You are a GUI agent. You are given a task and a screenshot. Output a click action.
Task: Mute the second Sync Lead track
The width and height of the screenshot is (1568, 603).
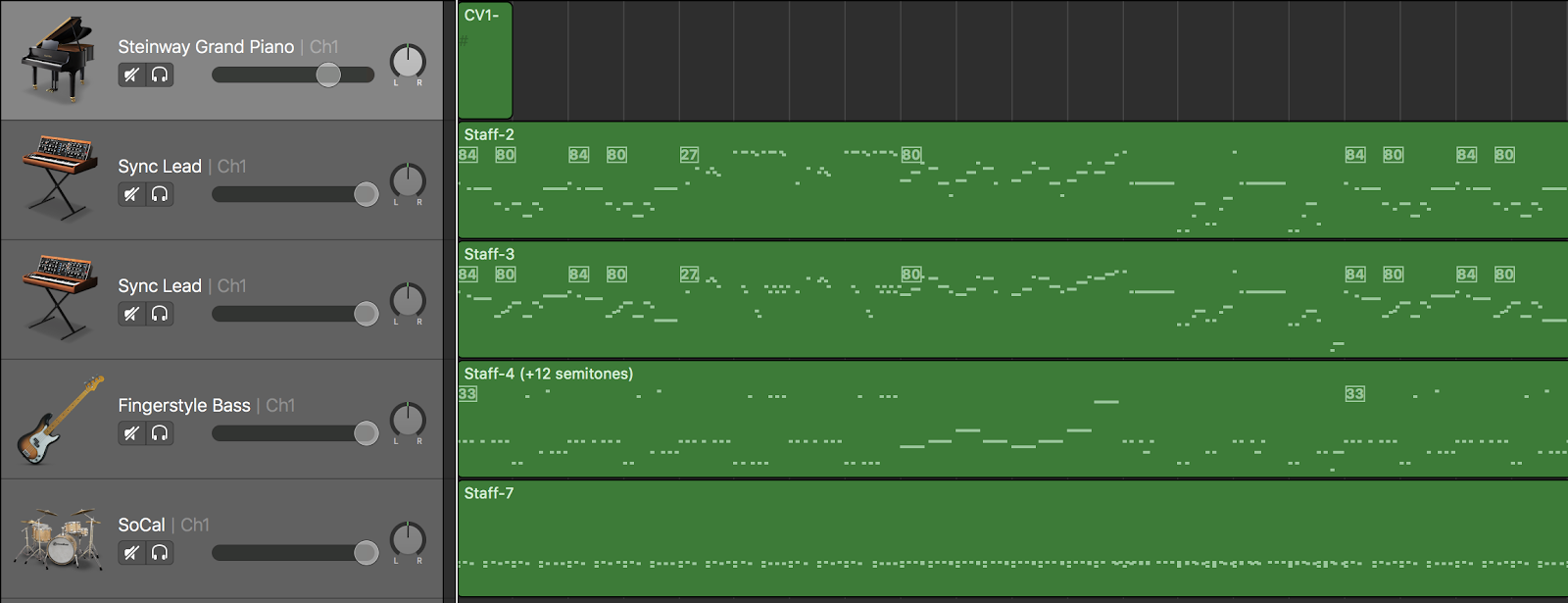click(x=132, y=314)
